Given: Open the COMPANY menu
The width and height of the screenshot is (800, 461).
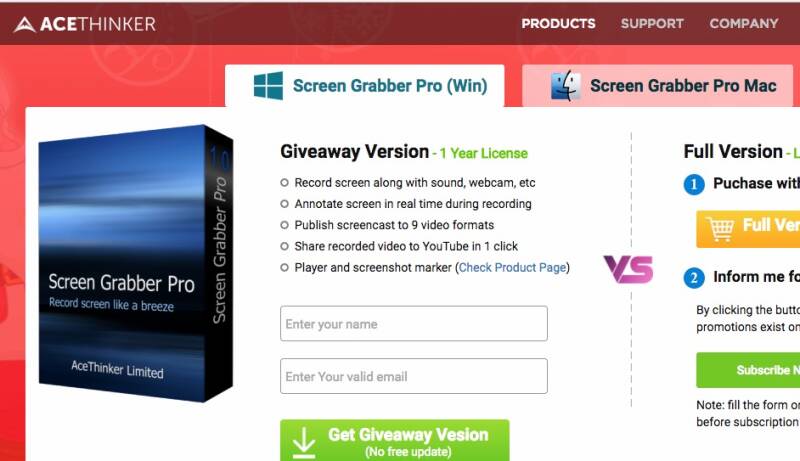Looking at the screenshot, I should (744, 23).
